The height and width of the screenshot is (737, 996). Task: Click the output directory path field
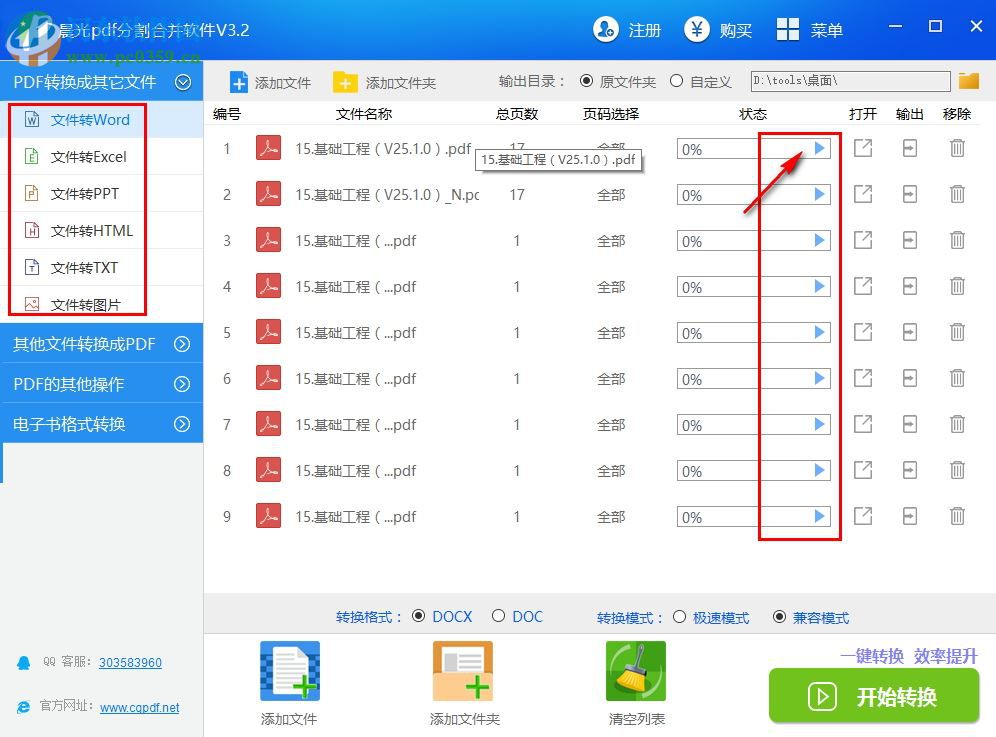click(848, 81)
